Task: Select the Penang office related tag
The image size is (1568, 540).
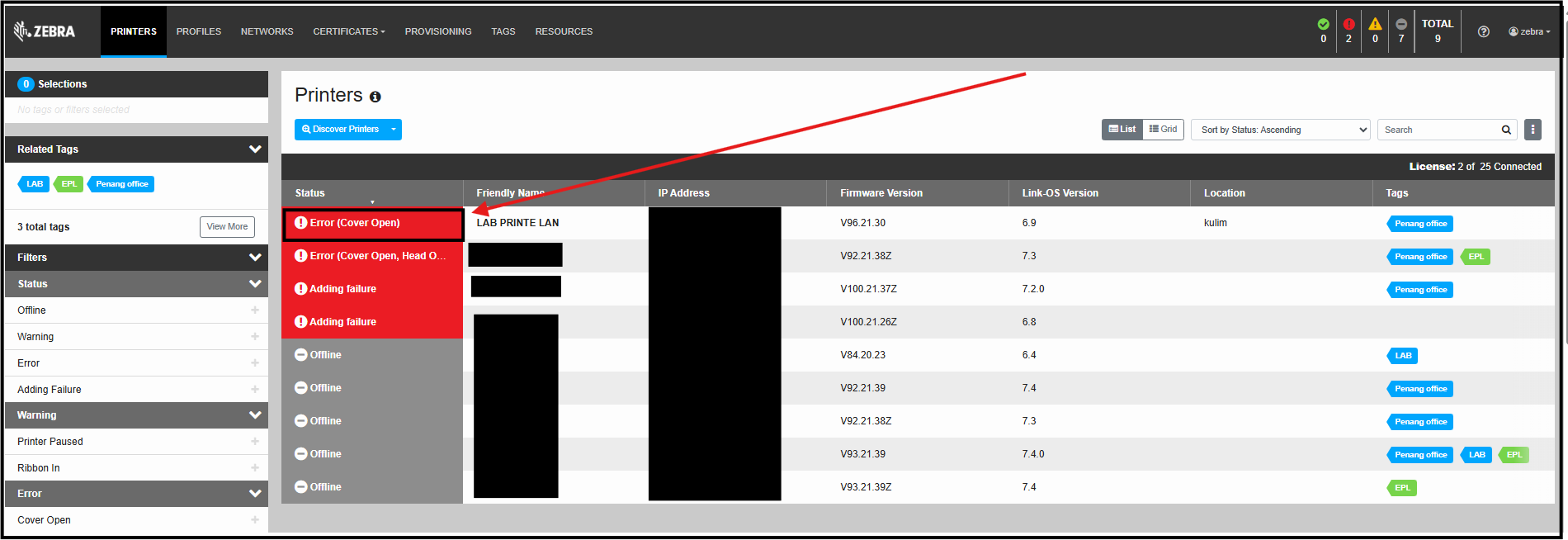Action: [x=120, y=184]
